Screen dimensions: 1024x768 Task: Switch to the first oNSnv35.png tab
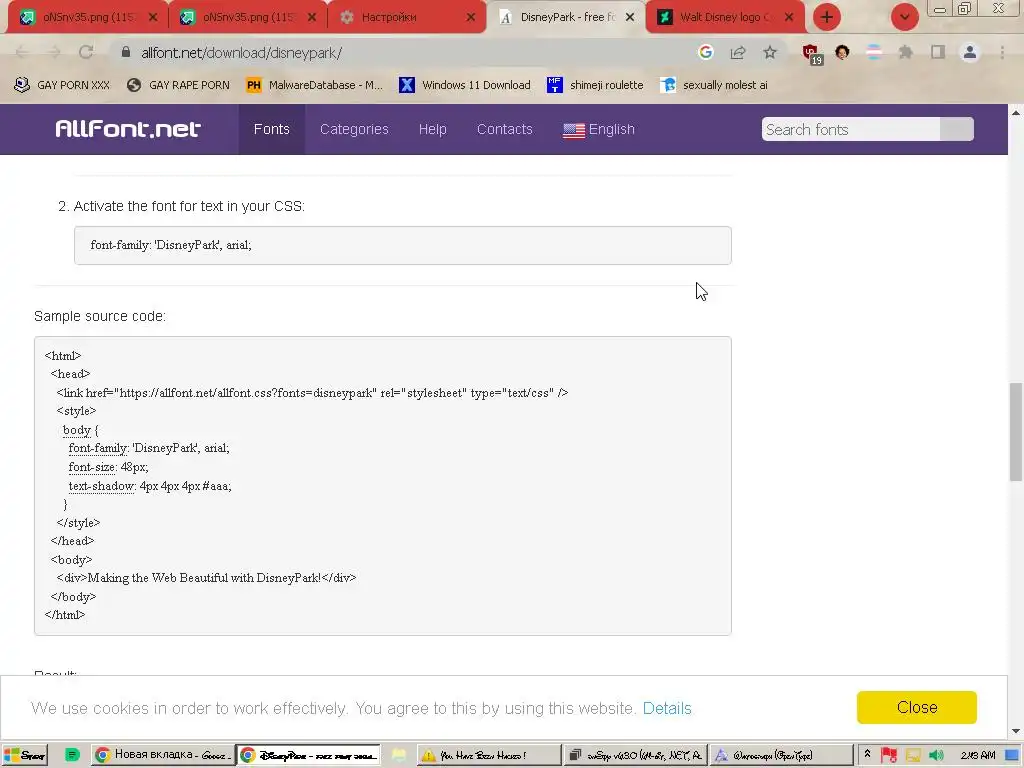click(x=88, y=17)
